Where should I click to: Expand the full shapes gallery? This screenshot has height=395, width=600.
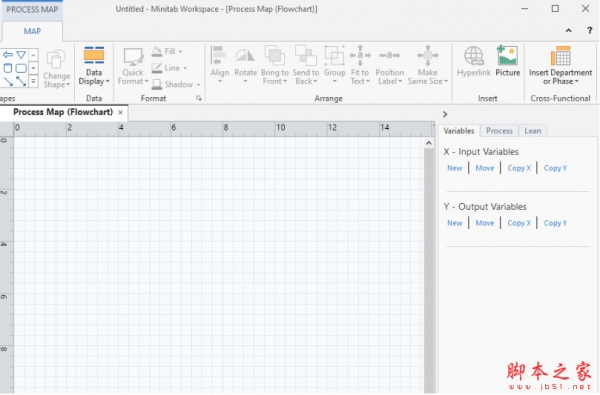pyautogui.click(x=34, y=81)
